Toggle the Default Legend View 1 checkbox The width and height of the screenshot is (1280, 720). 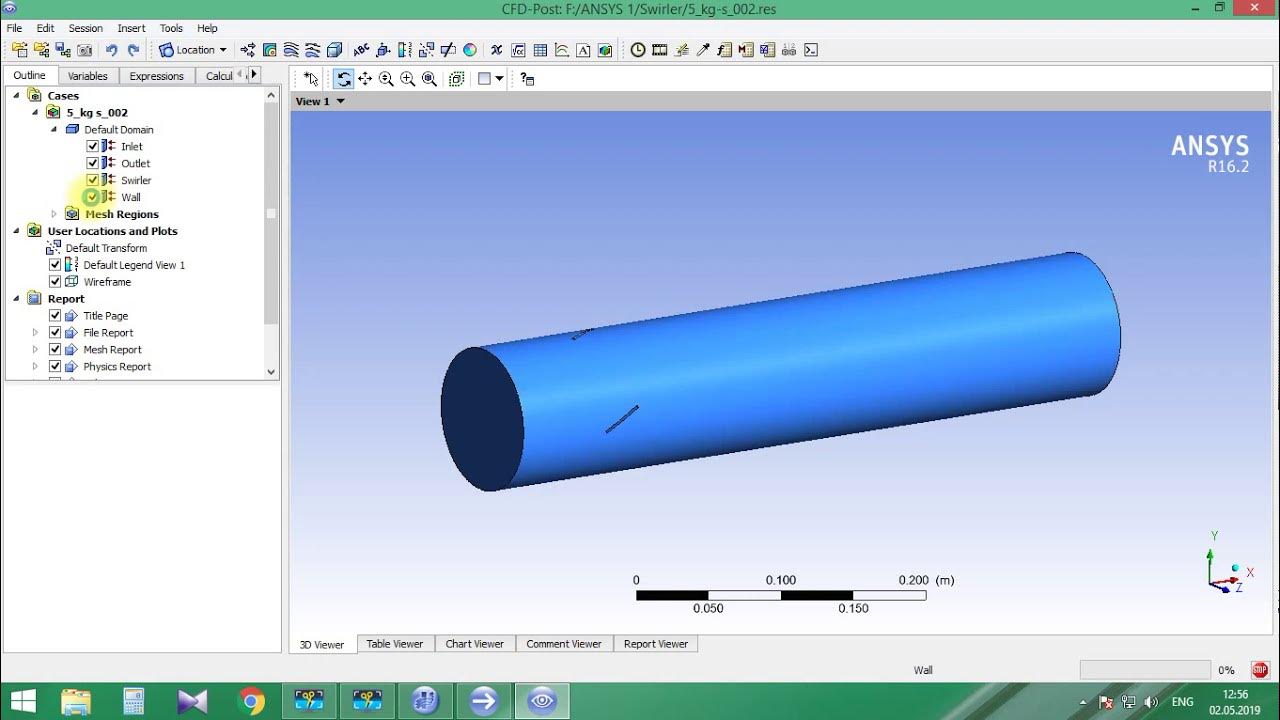55,265
